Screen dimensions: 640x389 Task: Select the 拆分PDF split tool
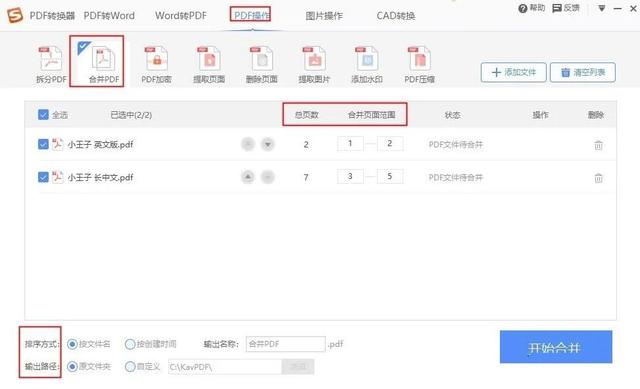click(51, 64)
